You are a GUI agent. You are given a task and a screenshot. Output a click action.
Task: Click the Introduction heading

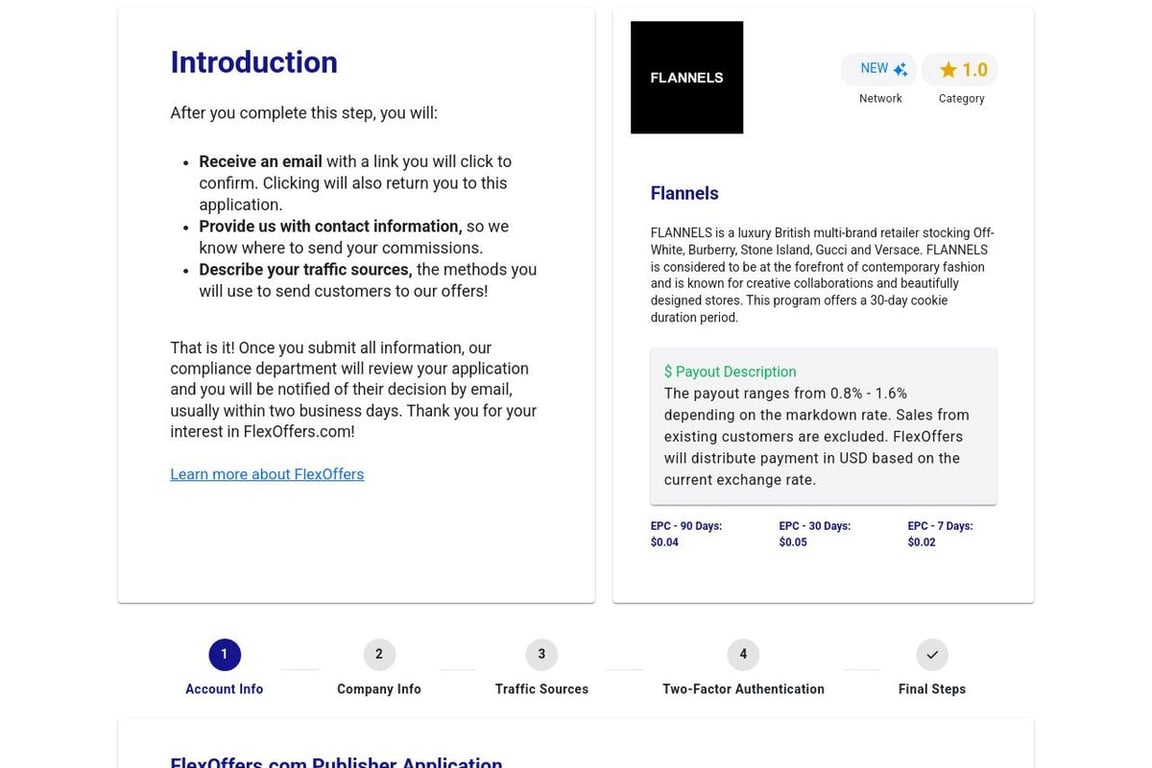tap(253, 62)
